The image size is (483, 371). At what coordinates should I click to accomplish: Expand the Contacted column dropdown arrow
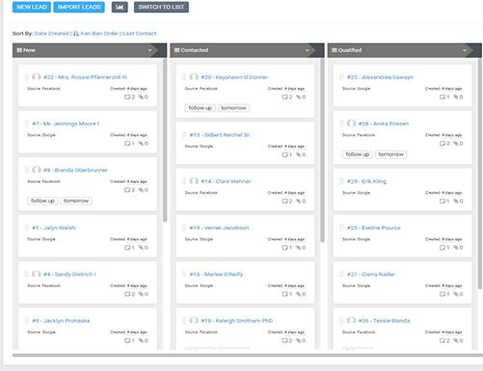click(x=307, y=50)
